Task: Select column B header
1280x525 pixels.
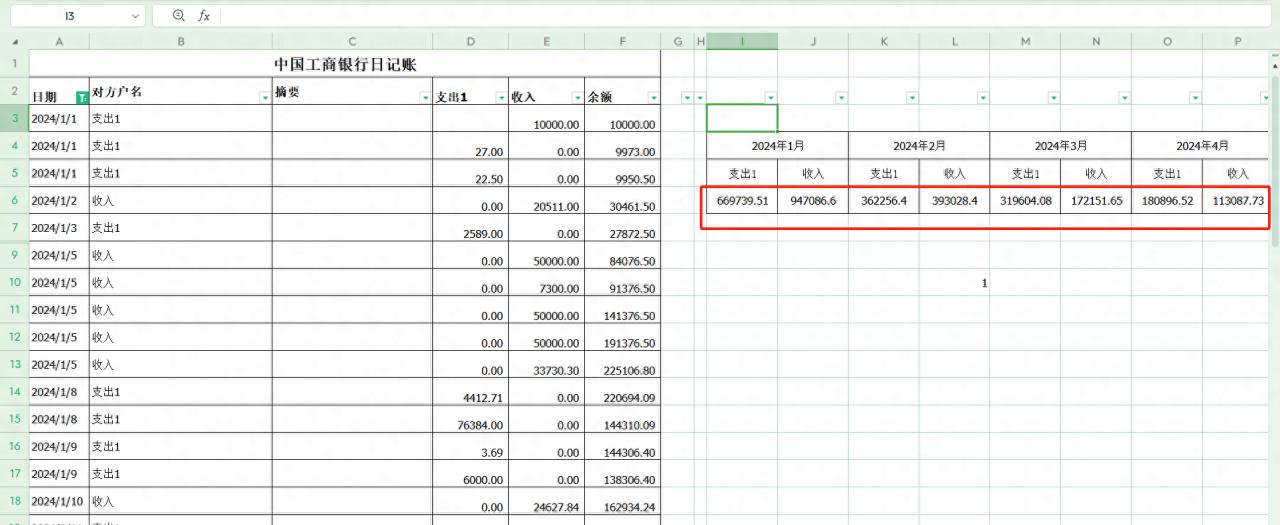Action: pos(181,41)
